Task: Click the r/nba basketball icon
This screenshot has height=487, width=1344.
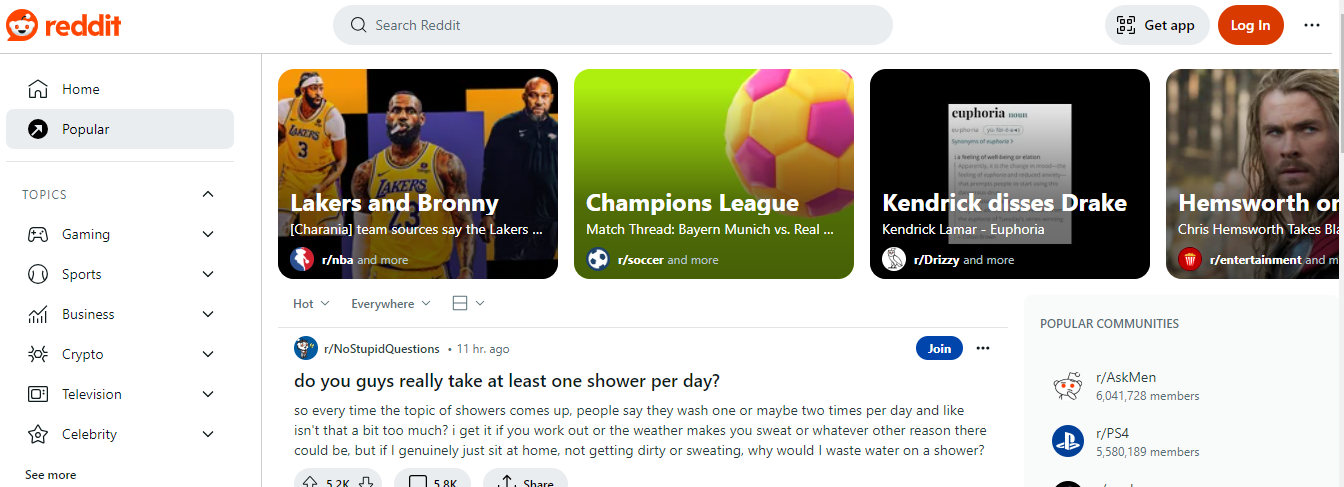Action: 302,260
